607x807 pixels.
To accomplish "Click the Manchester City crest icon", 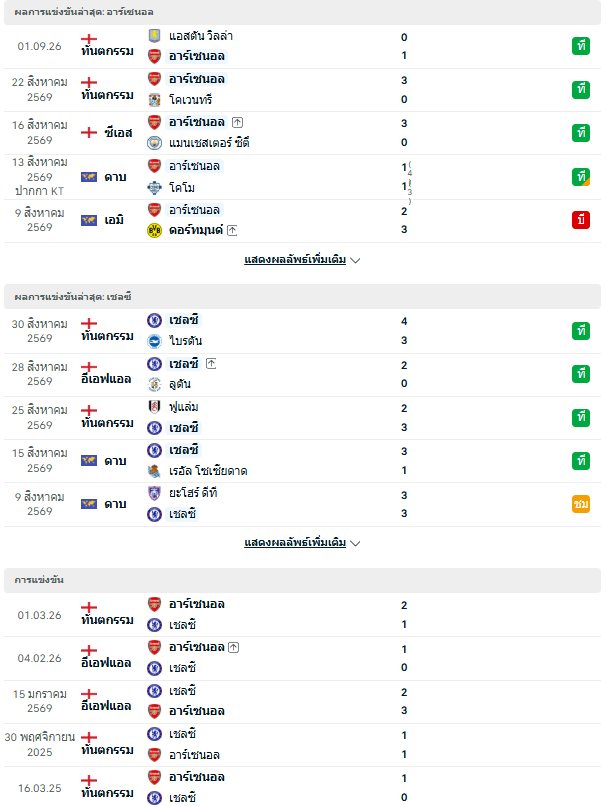I will (x=154, y=143).
